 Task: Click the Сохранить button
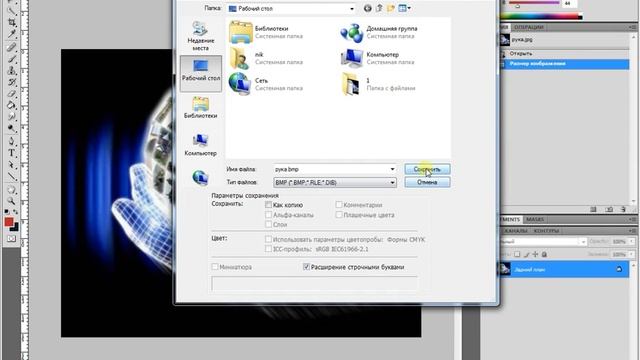click(x=427, y=169)
